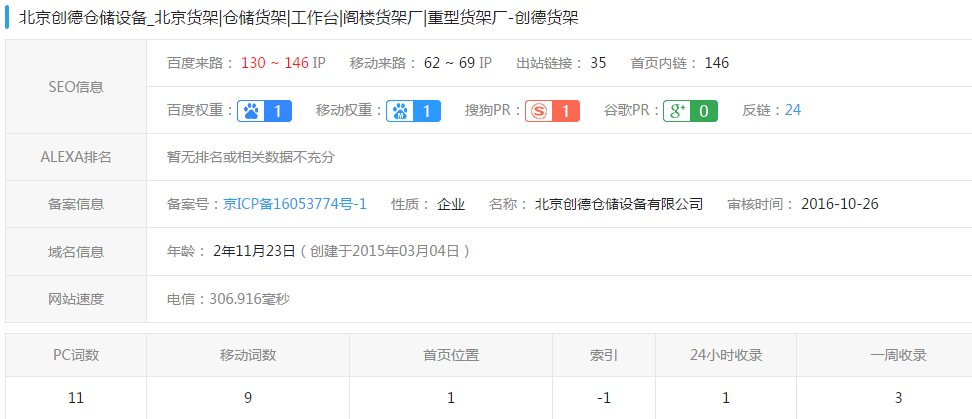The width and height of the screenshot is (972, 419).
Task: Click the 24小时收录 column header
Action: click(726, 355)
